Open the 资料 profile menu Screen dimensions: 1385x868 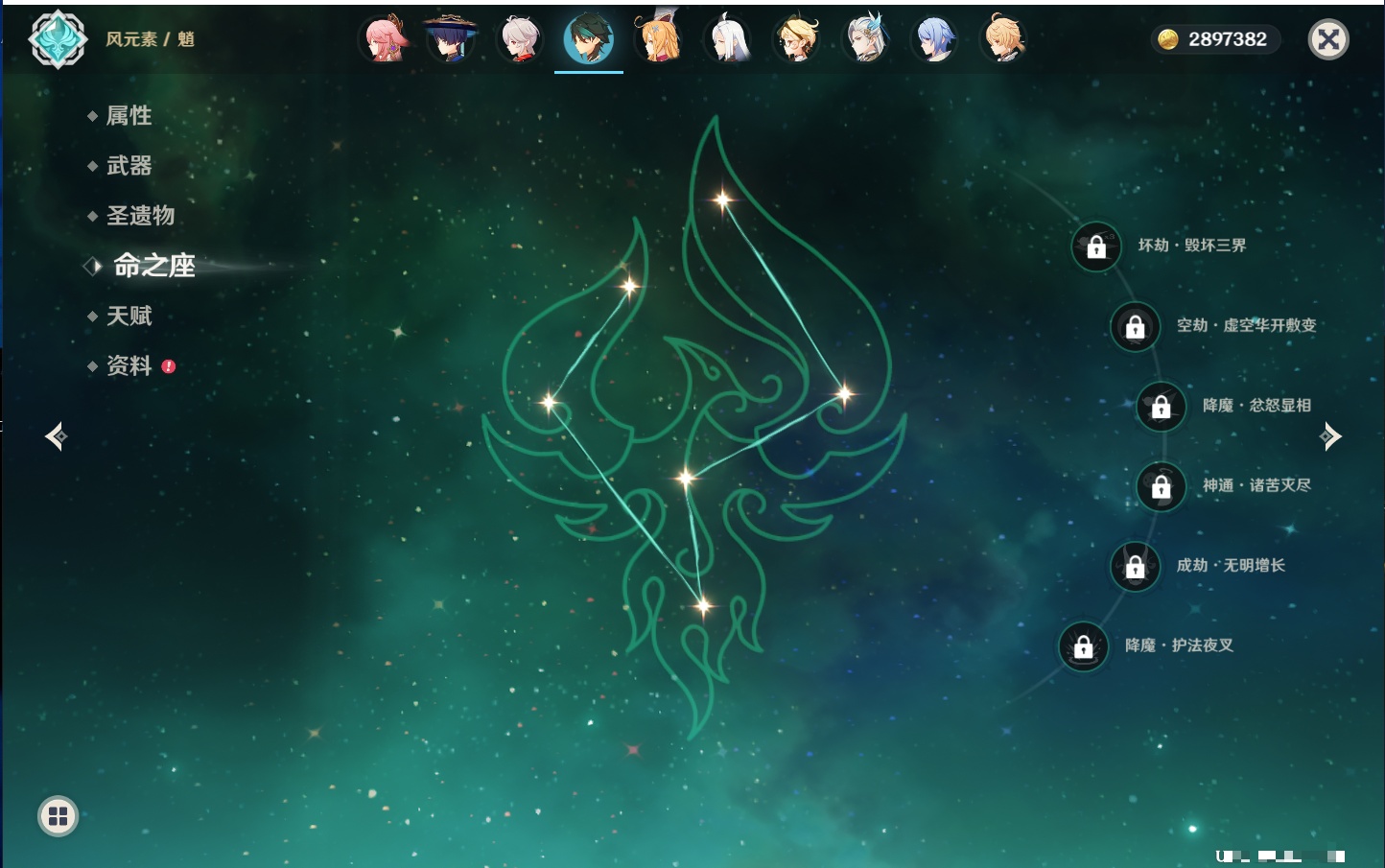click(129, 365)
